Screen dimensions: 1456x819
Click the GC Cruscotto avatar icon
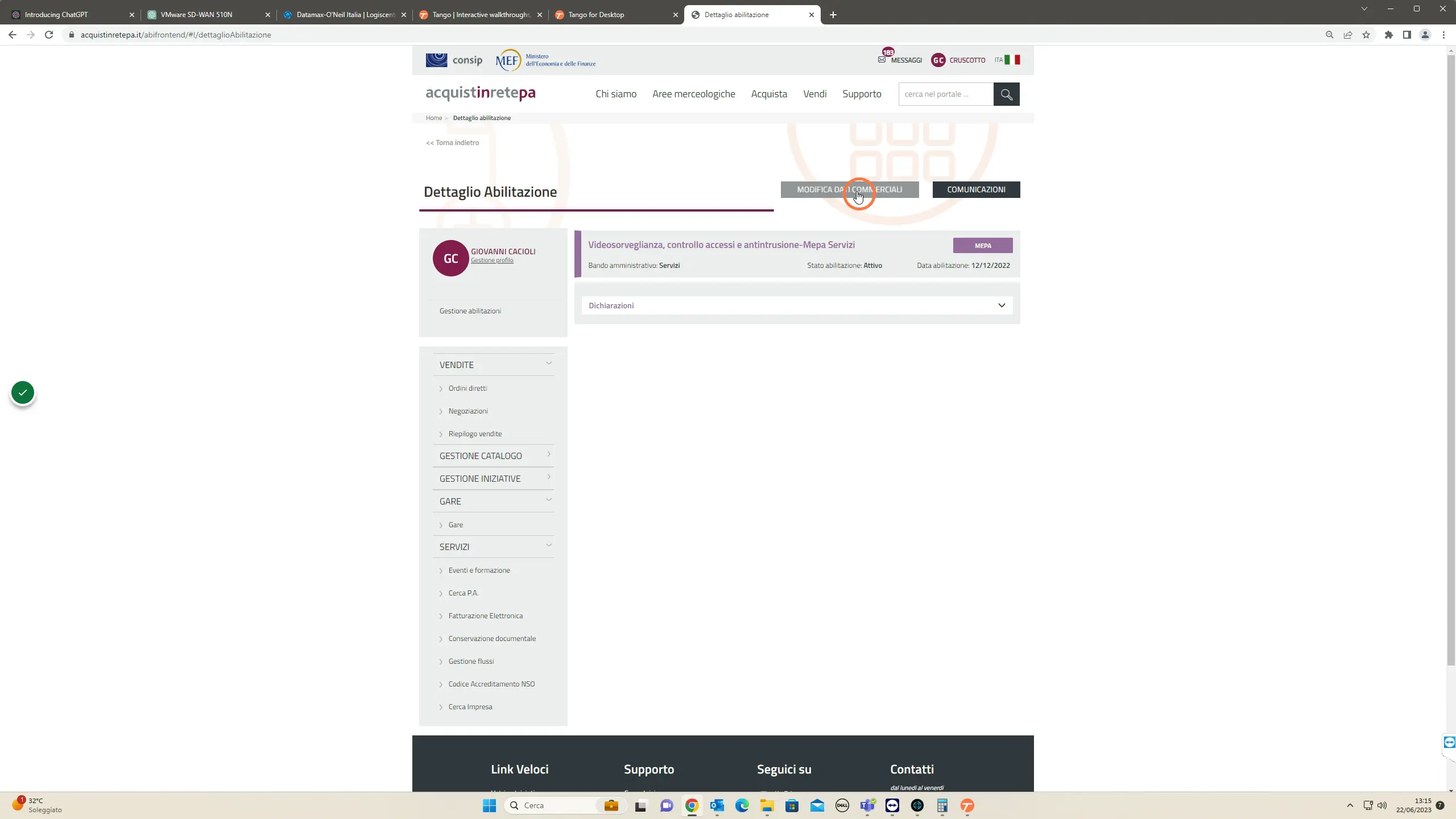click(938, 60)
